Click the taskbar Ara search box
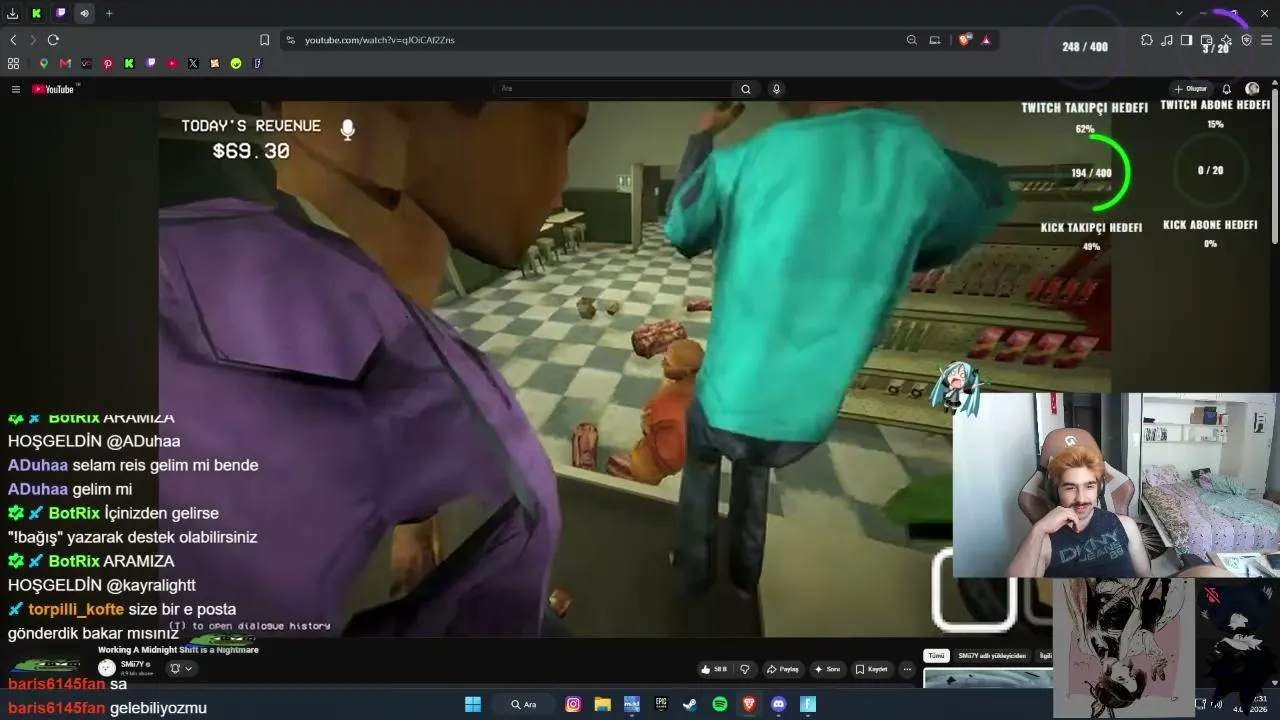The height and width of the screenshot is (720, 1280). 524,704
